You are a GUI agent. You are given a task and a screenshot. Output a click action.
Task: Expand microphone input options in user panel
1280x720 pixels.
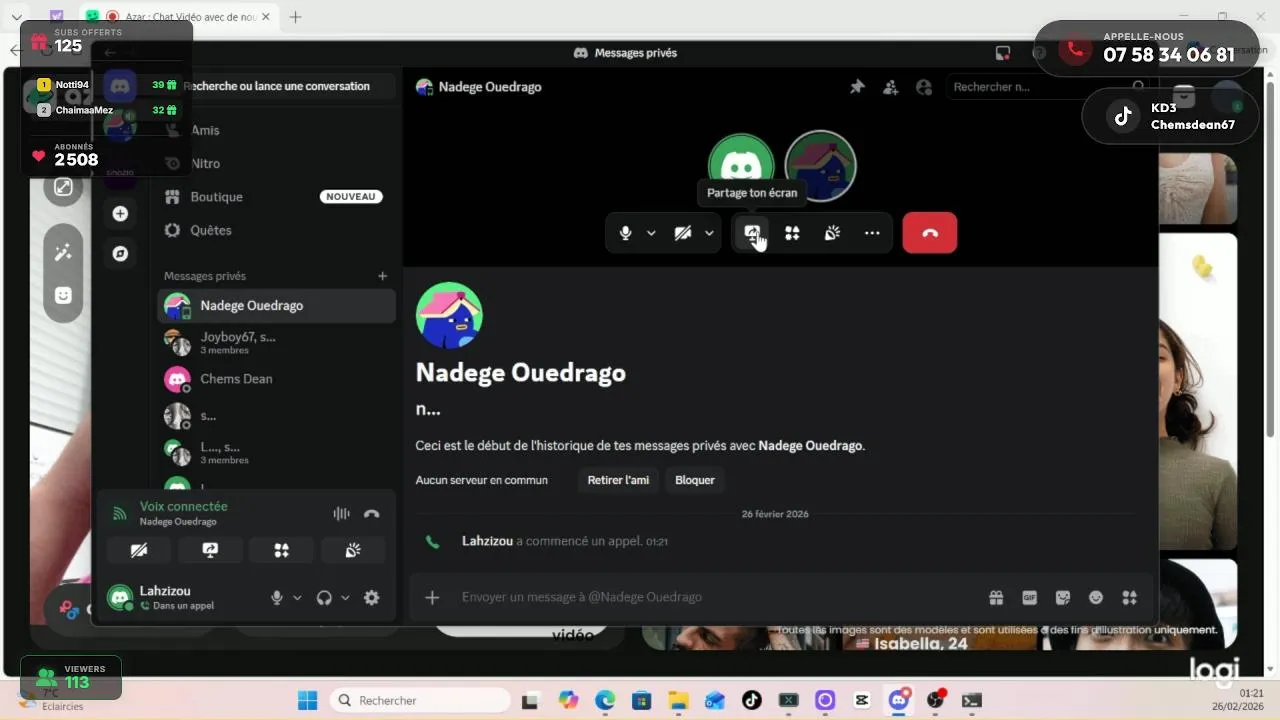pyautogui.click(x=297, y=598)
